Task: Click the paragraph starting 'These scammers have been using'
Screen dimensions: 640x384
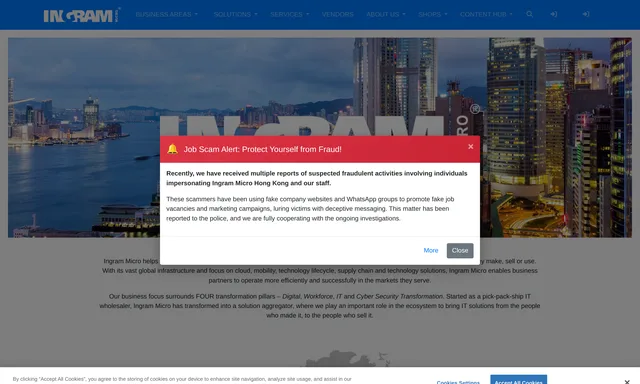Action: [x=310, y=209]
